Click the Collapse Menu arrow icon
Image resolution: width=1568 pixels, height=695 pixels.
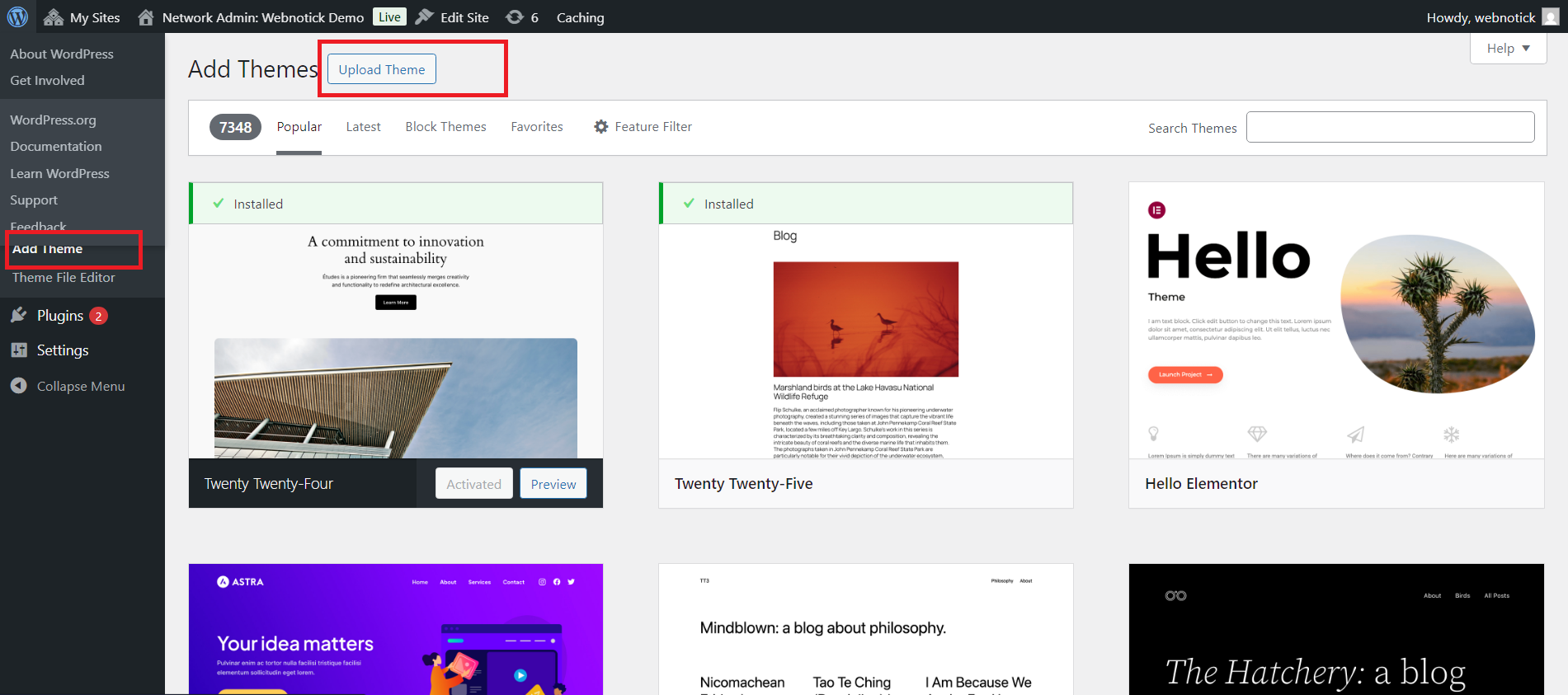(x=19, y=386)
